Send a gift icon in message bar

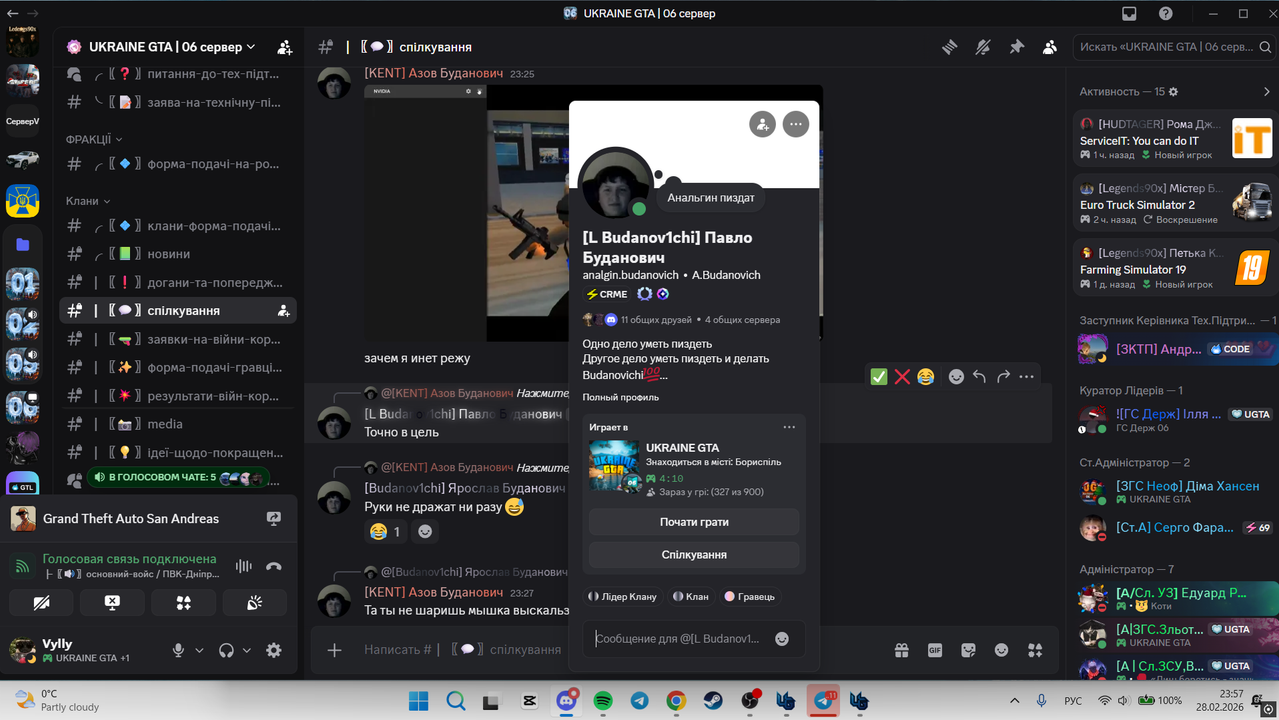(901, 650)
